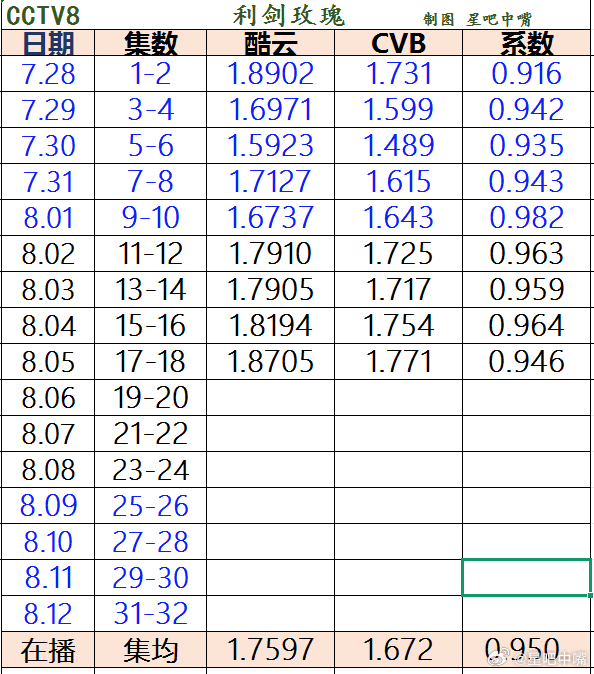Screen dimensions: 594x674
Task: Select the 日期 header cell
Action: click(x=48, y=43)
